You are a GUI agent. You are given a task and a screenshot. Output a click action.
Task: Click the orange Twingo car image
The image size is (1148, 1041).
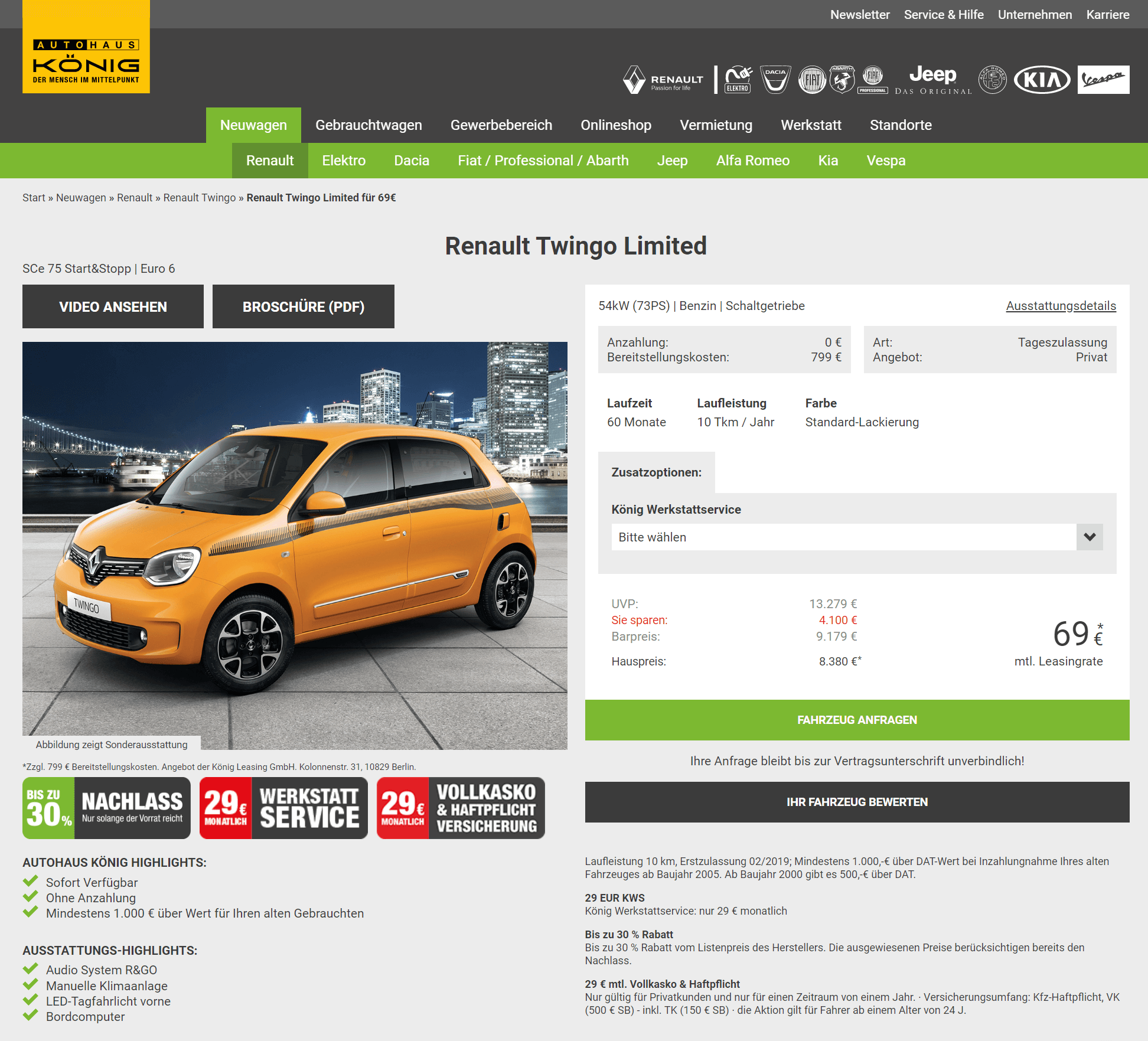tap(295, 546)
